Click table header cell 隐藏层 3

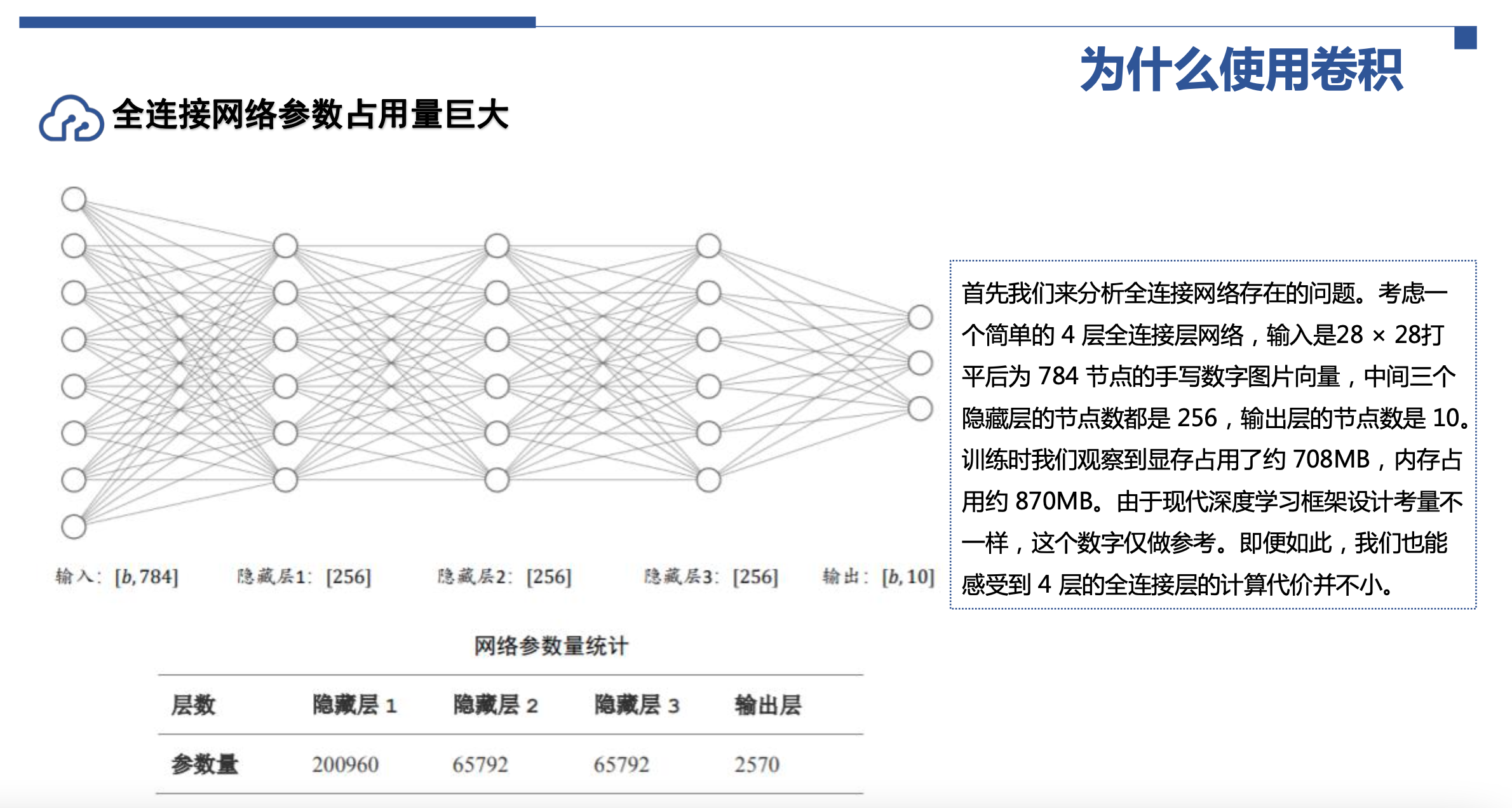click(637, 705)
